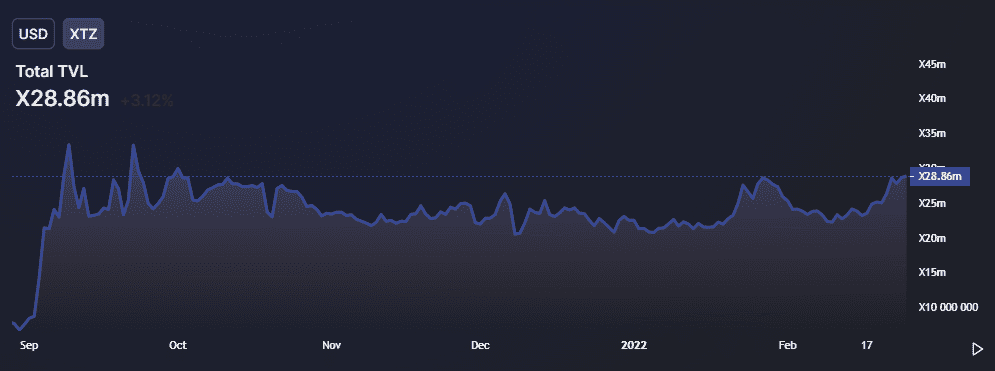995x371 pixels.
Task: Click the X10 000 000 y-axis label
Action: (949, 308)
